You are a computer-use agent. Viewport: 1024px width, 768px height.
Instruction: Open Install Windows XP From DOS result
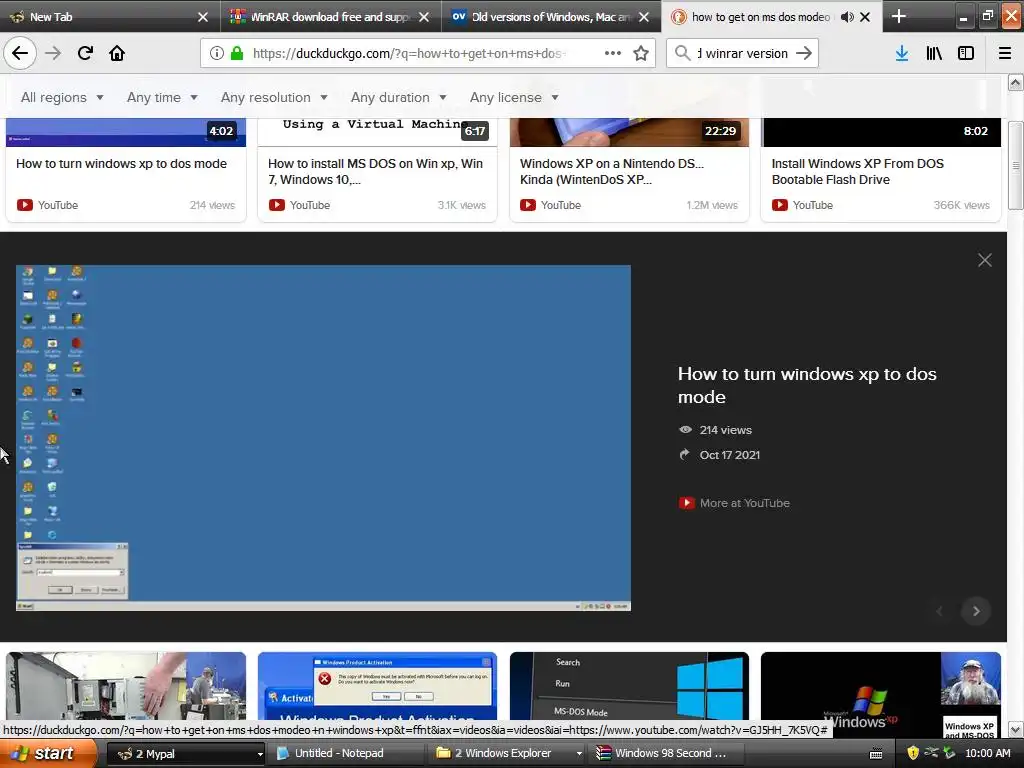[857, 171]
